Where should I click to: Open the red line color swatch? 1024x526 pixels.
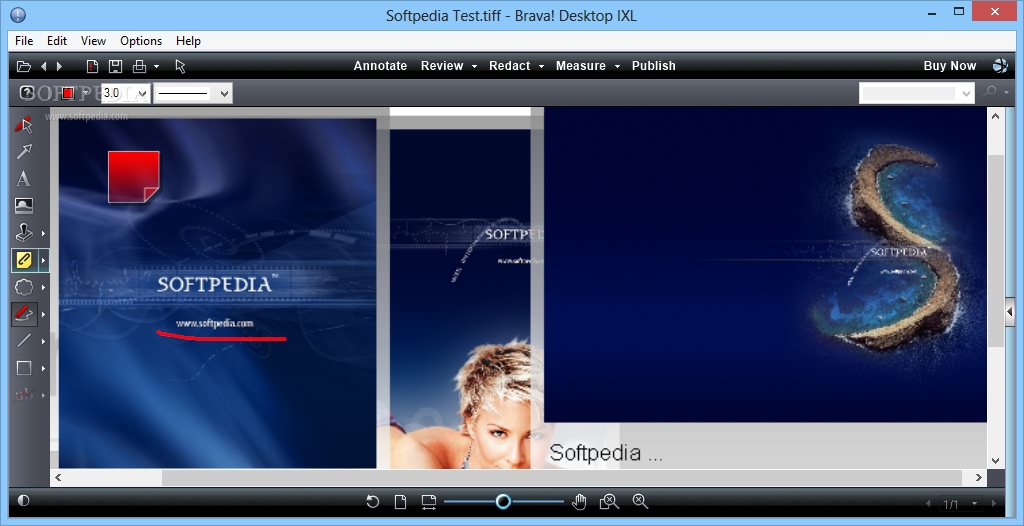67,93
